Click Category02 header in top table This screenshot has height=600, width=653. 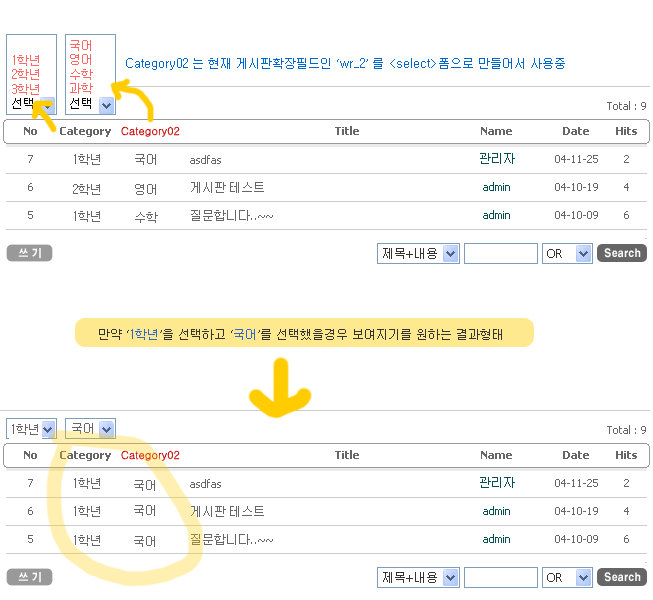click(x=150, y=132)
